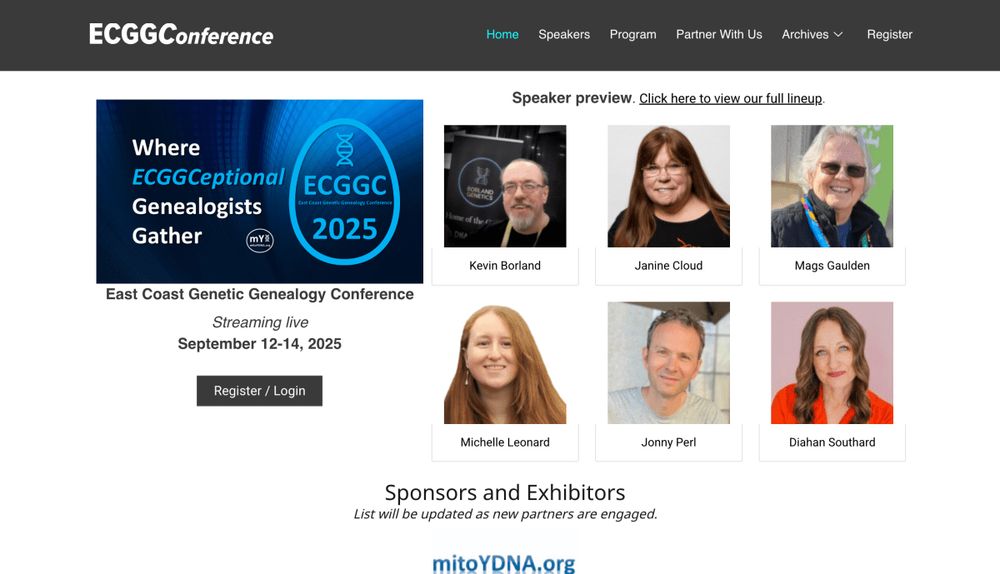Open Janine Cloud's speaker photo
The height and width of the screenshot is (574, 1000).
click(668, 186)
